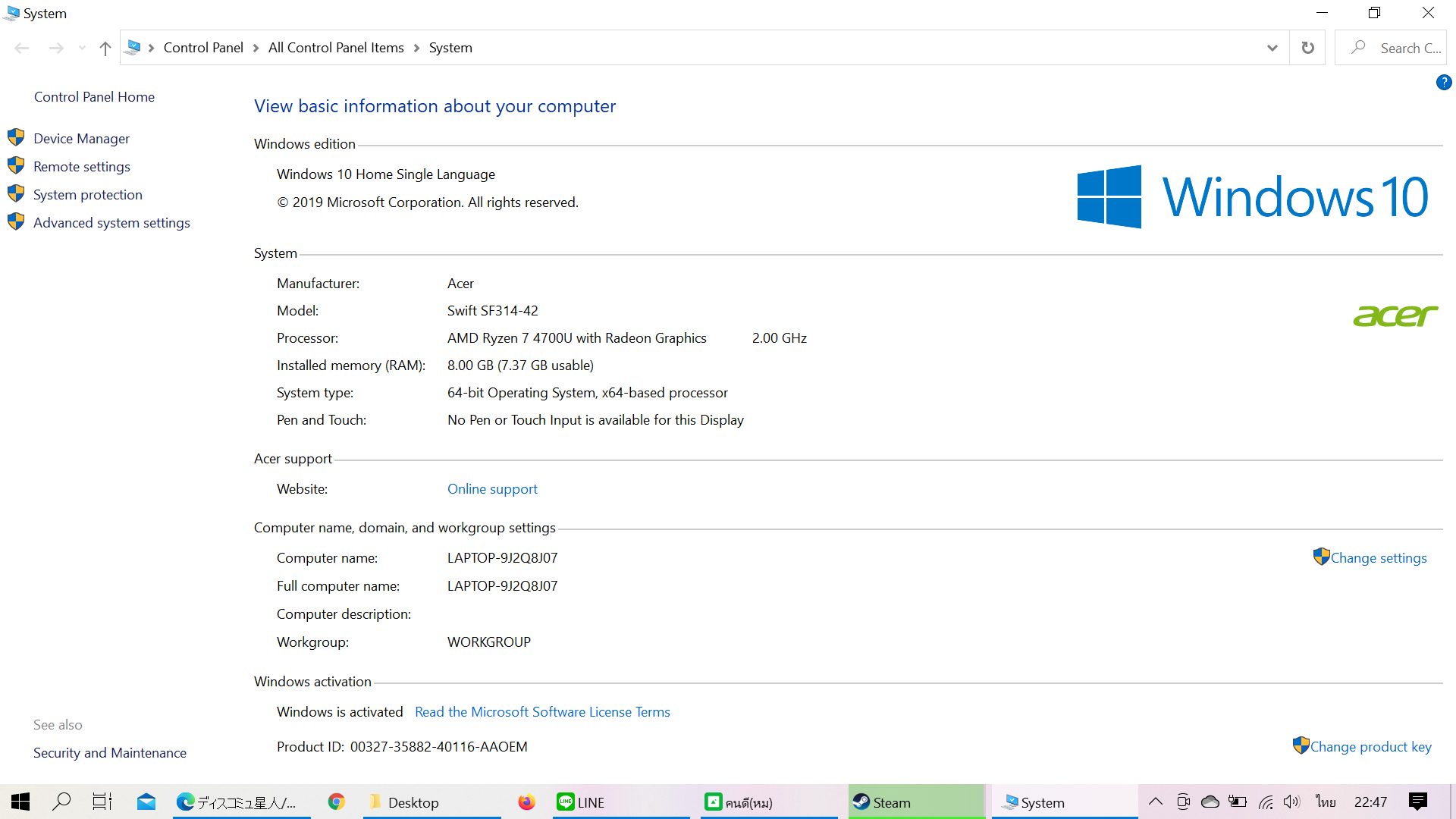Click the computer name LAPTOP-9J2Q8J07 value
This screenshot has height=819, width=1456.
click(502, 557)
